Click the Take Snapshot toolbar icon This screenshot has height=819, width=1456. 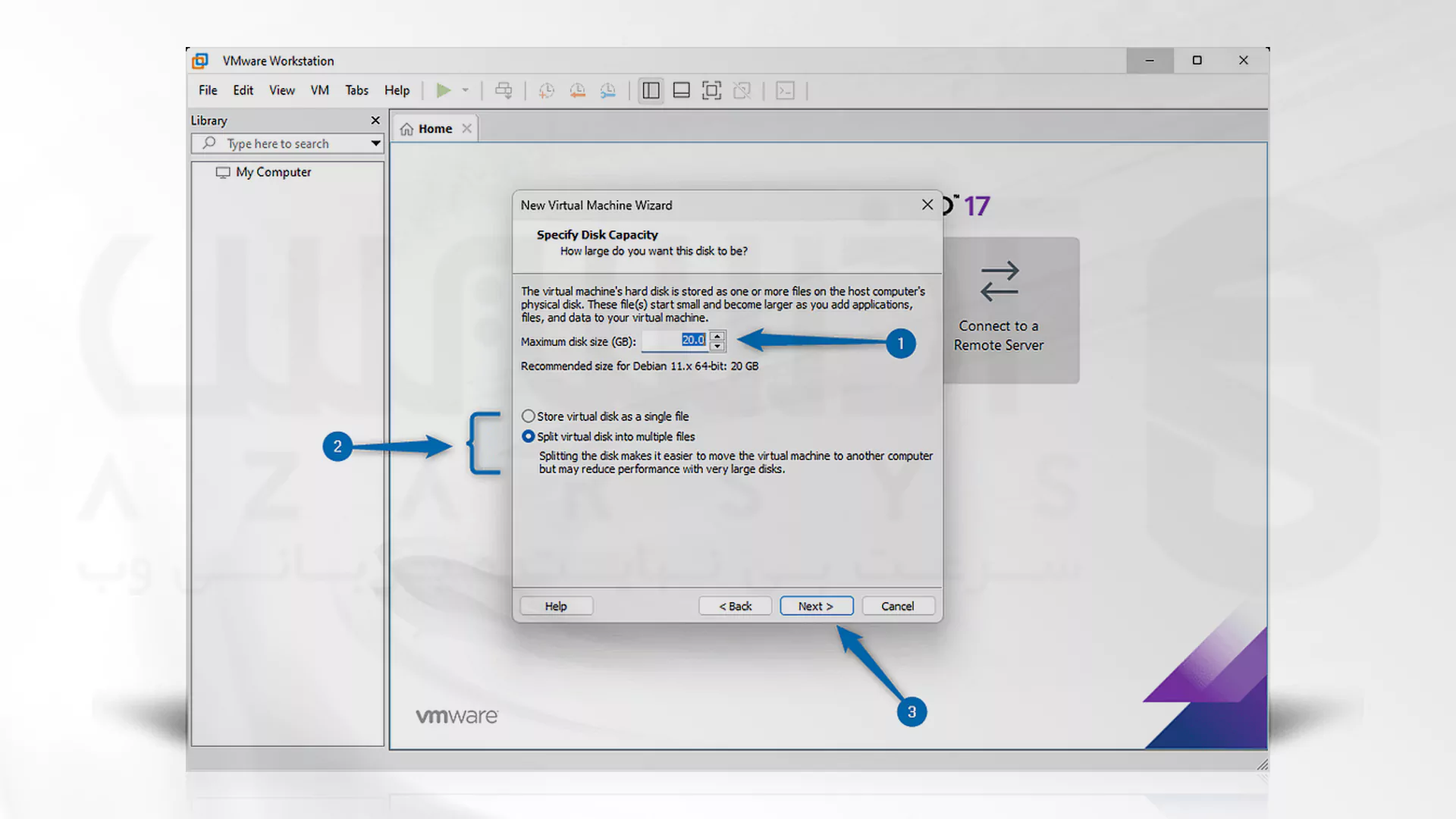pyautogui.click(x=546, y=91)
